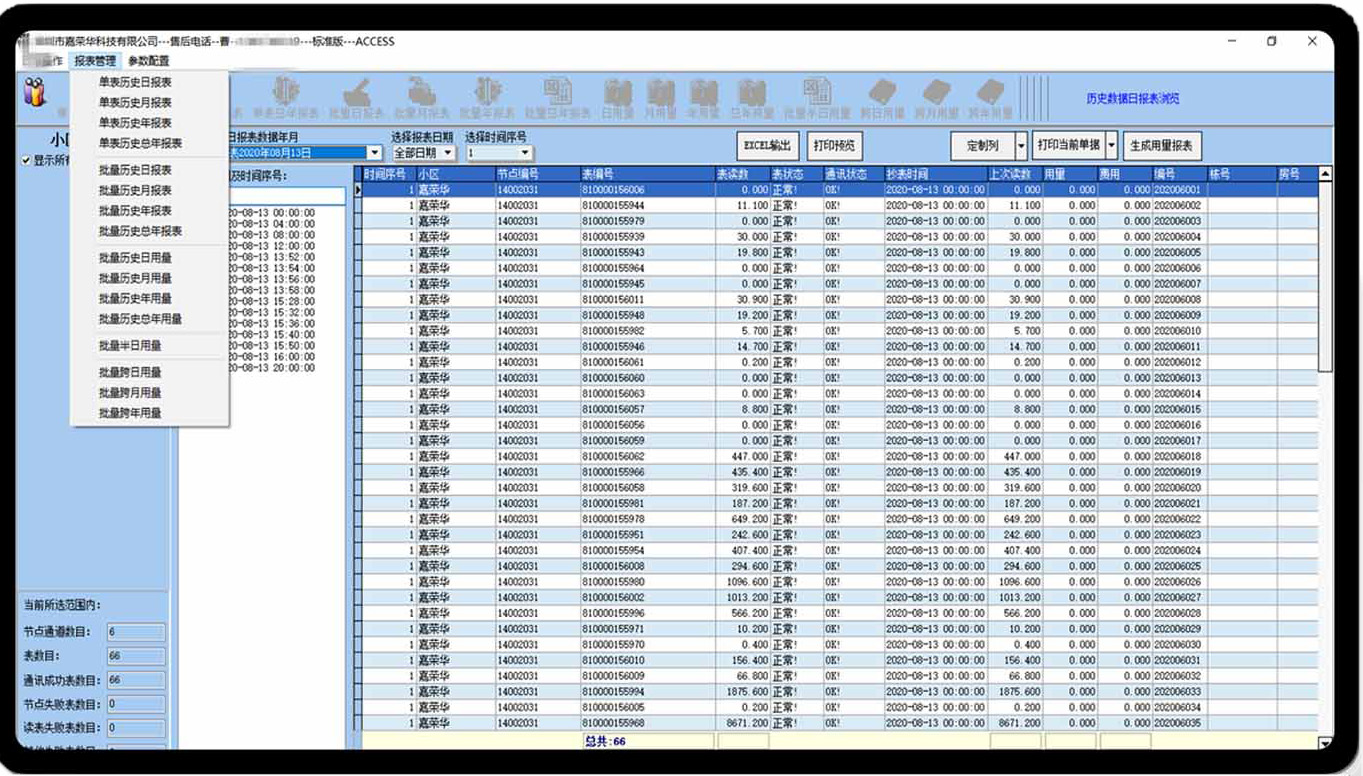Click the 跨年用量 toolbar icon
The width and height of the screenshot is (1363, 776).
click(x=990, y=98)
